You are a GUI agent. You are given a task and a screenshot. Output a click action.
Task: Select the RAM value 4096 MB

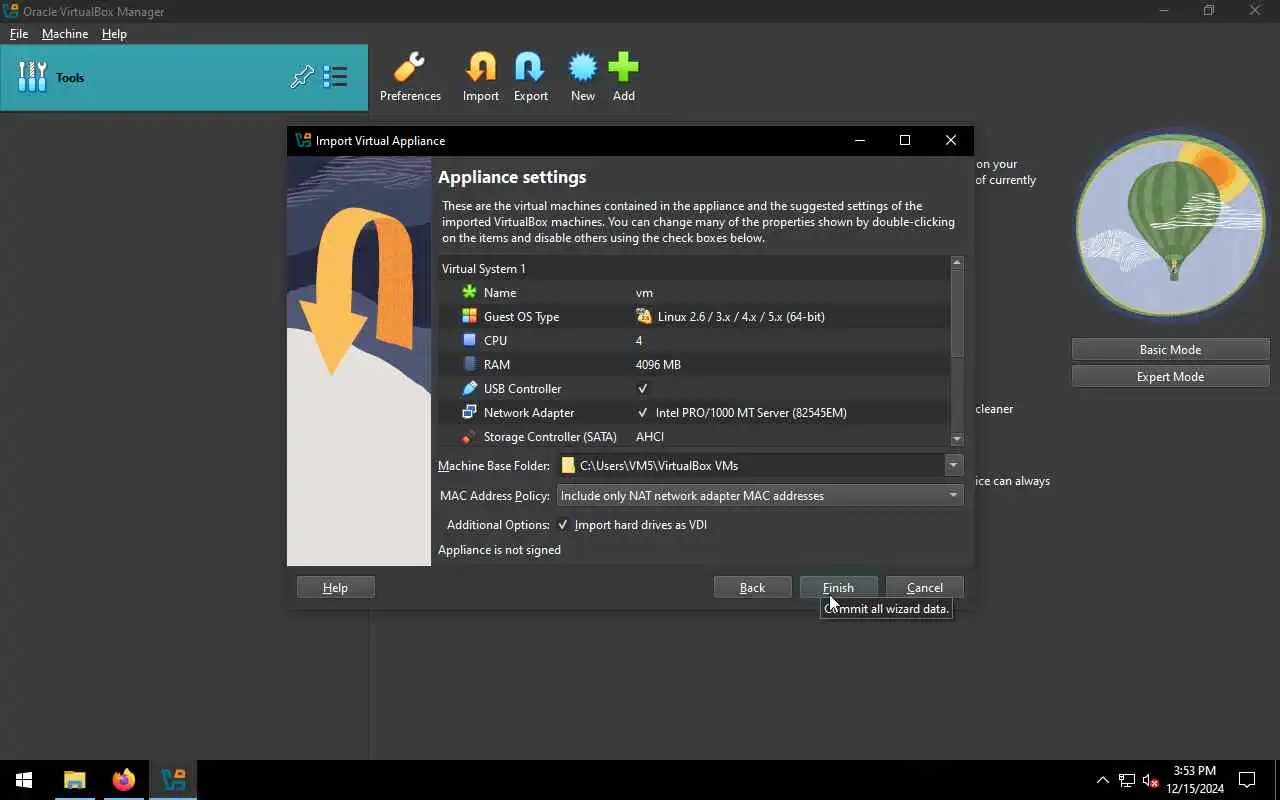(658, 364)
